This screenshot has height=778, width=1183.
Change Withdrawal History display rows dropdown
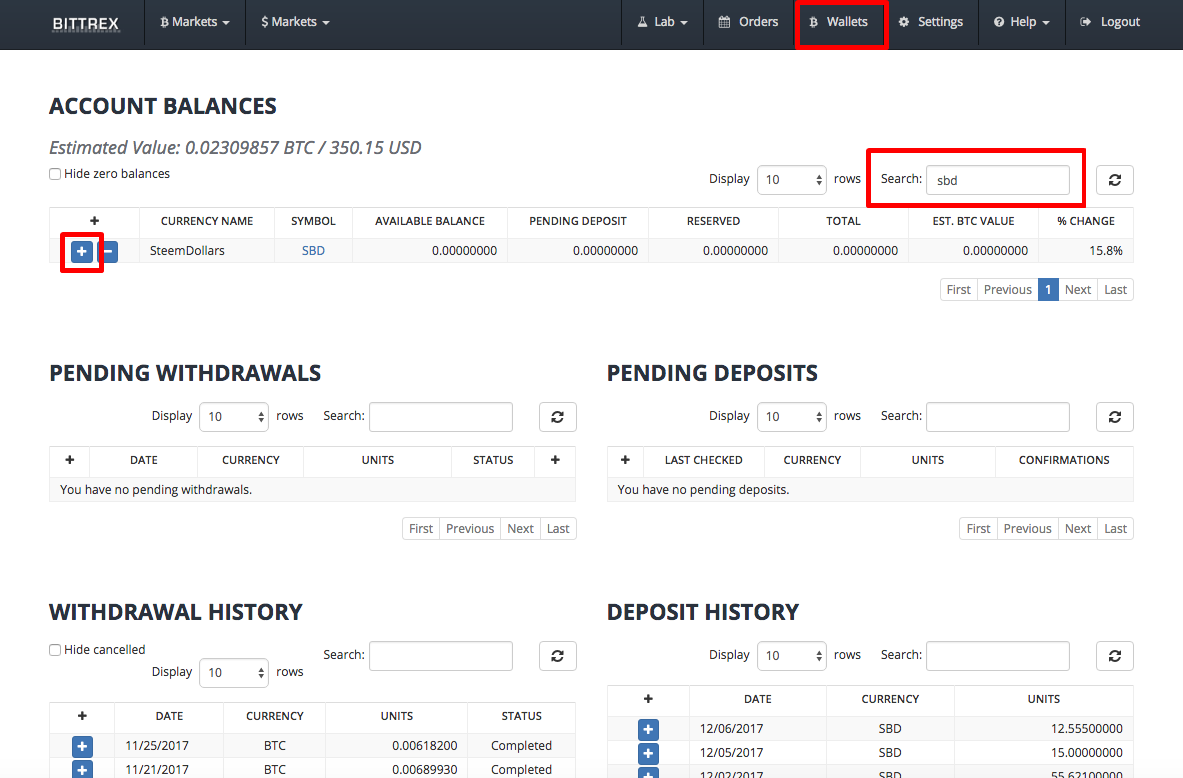point(234,672)
